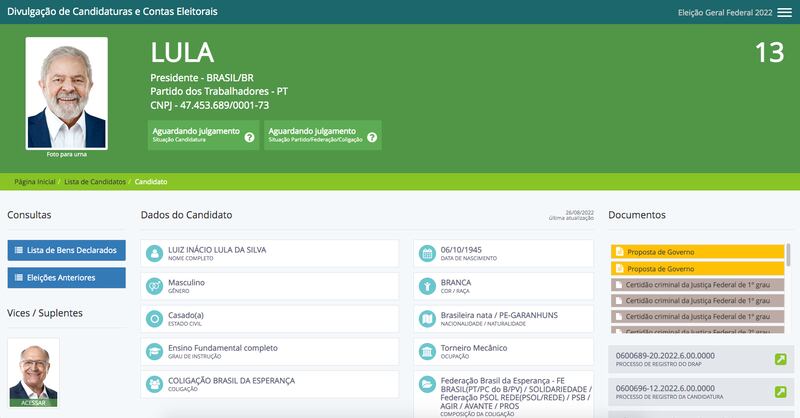Click ACESSAR under the vice candidate

pos(34,402)
